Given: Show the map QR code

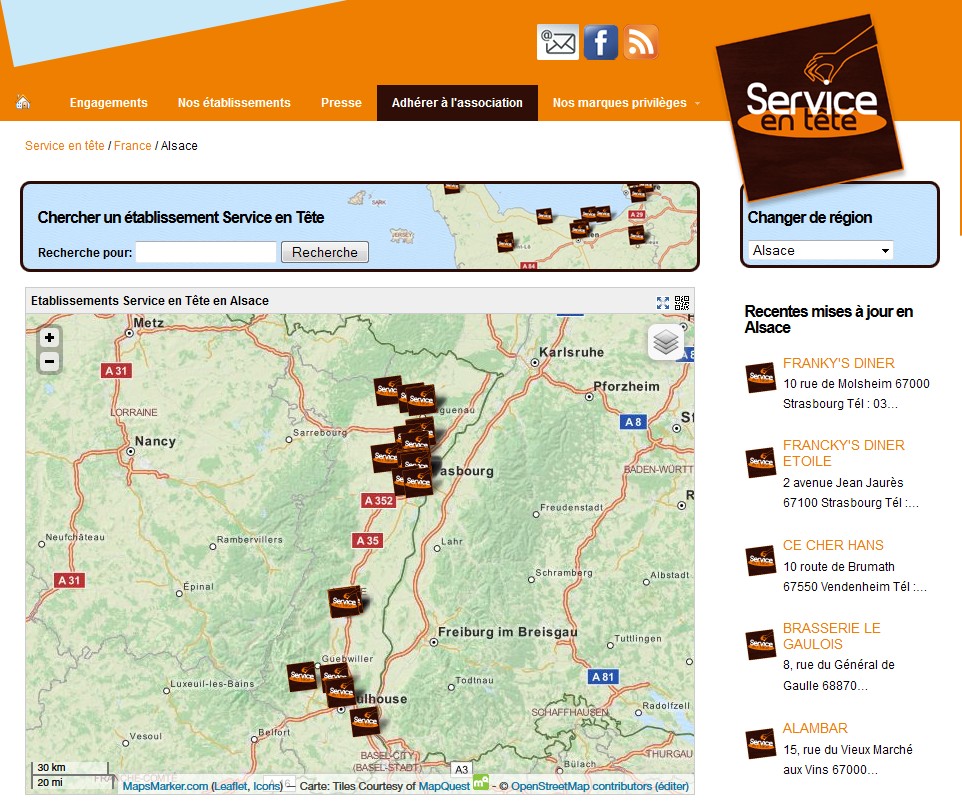Looking at the screenshot, I should click(x=682, y=302).
